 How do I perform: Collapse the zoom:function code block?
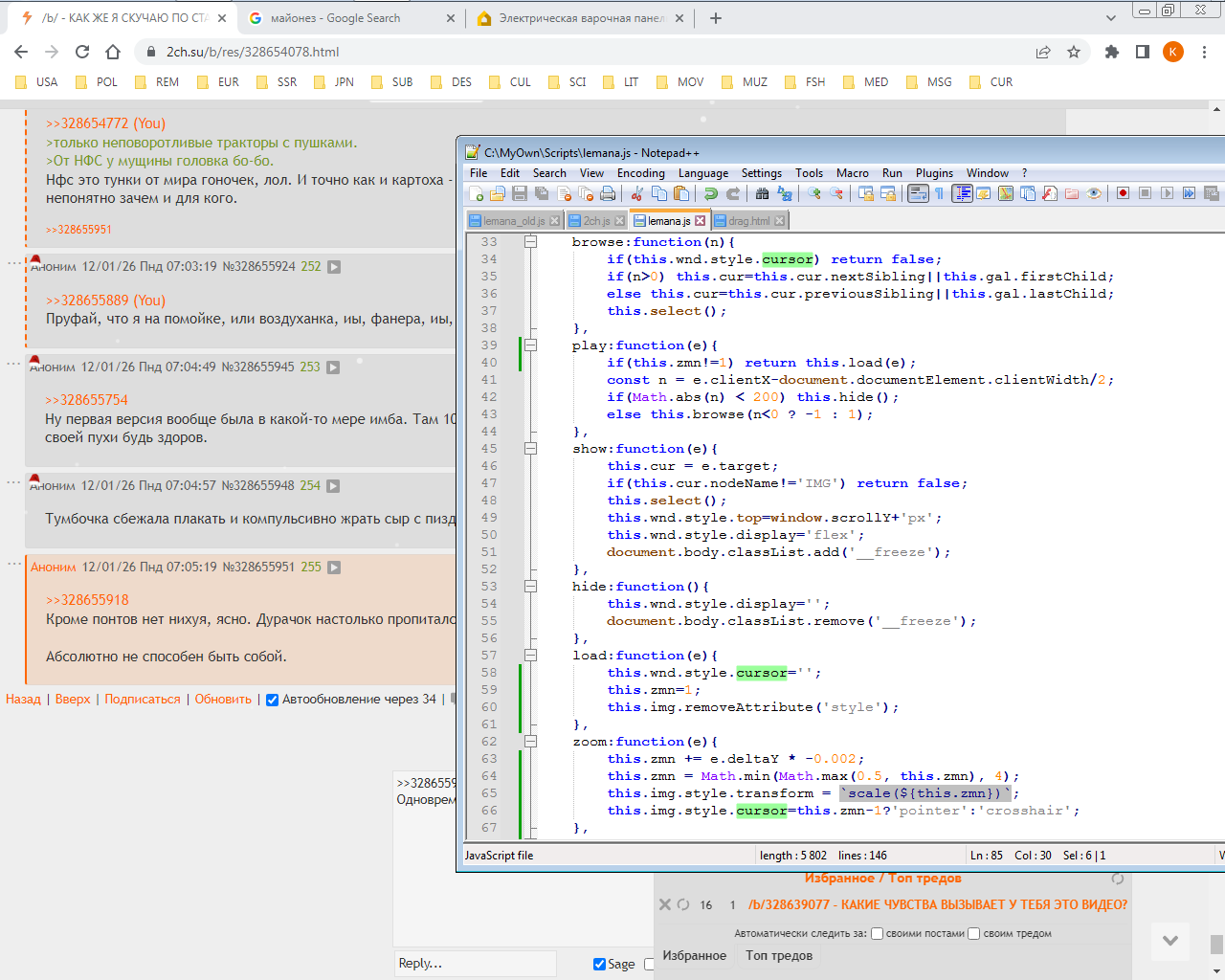tap(530, 742)
